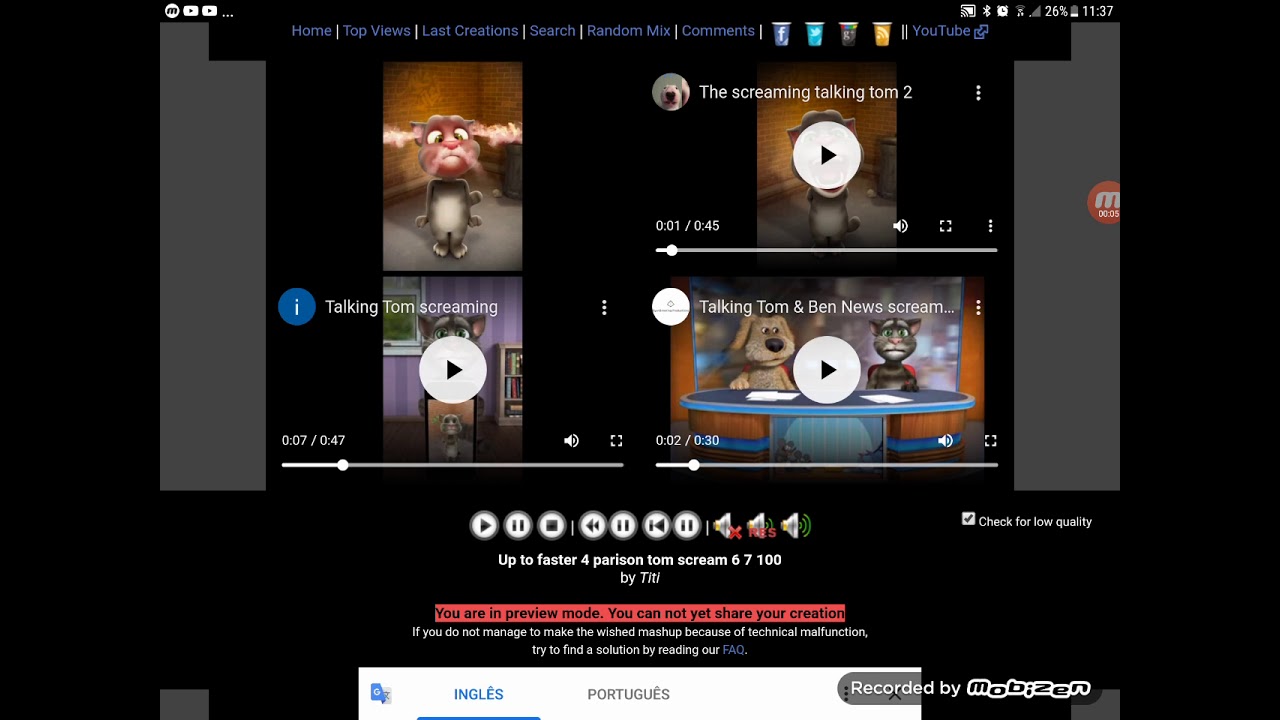The height and width of the screenshot is (720, 1280).
Task: Open the Last Creations link
Action: (470, 31)
